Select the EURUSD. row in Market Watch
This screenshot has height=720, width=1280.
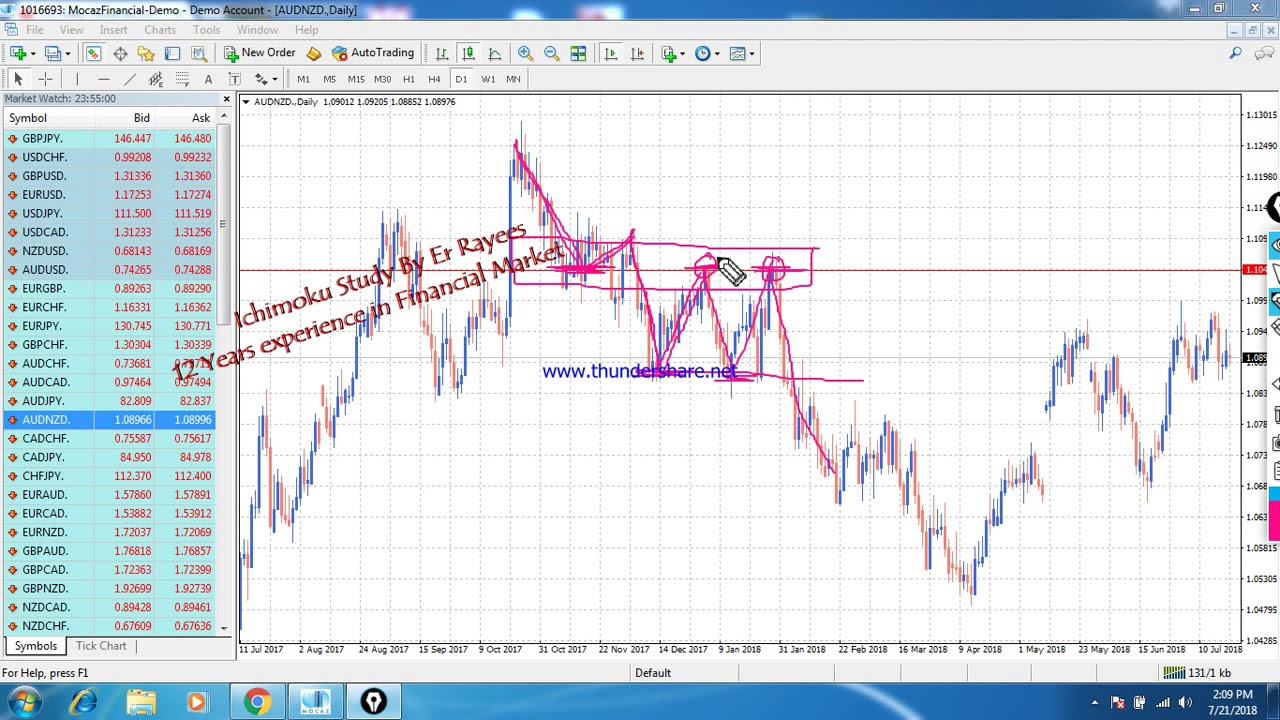click(x=109, y=195)
